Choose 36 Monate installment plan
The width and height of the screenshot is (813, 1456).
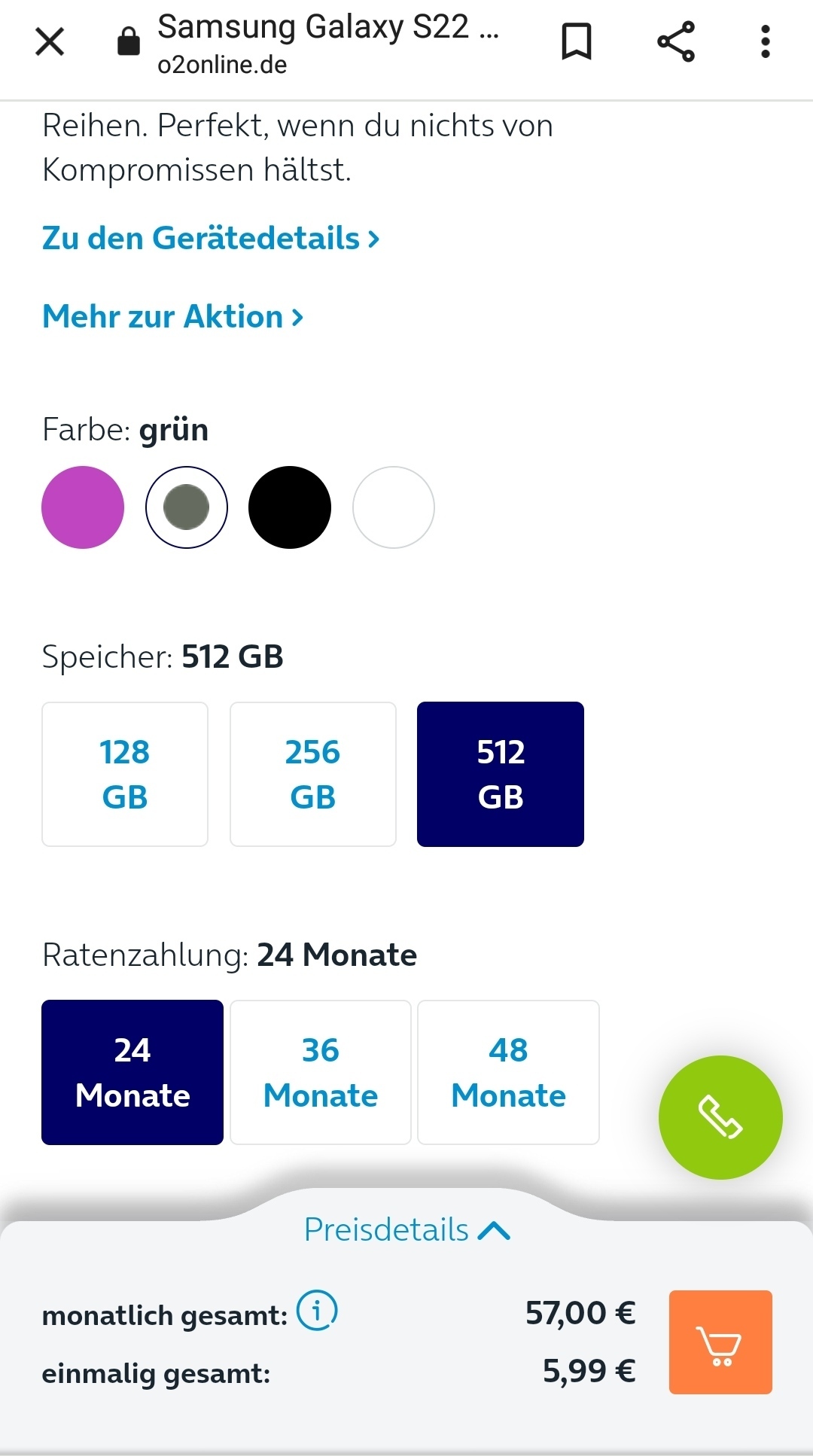321,1072
